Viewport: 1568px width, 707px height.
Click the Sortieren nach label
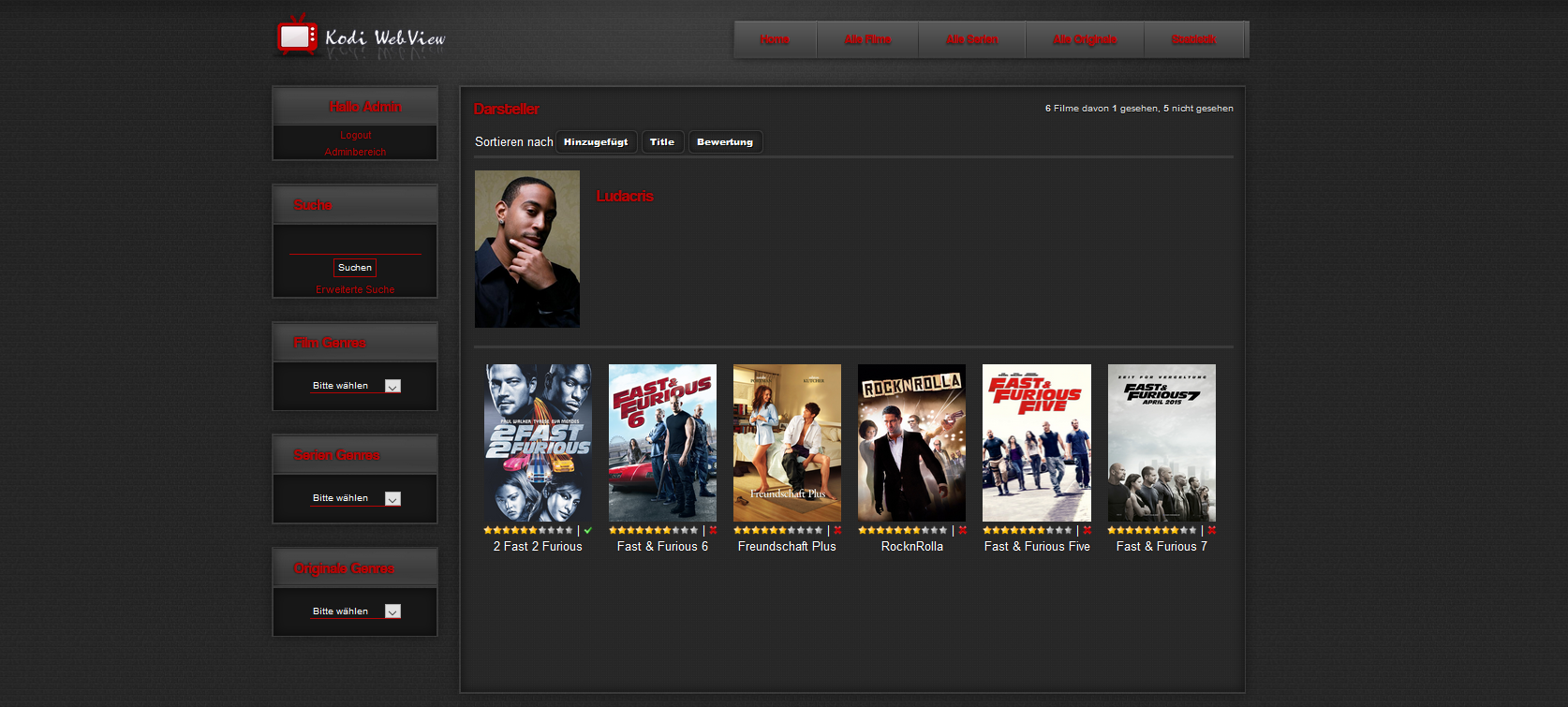click(514, 141)
